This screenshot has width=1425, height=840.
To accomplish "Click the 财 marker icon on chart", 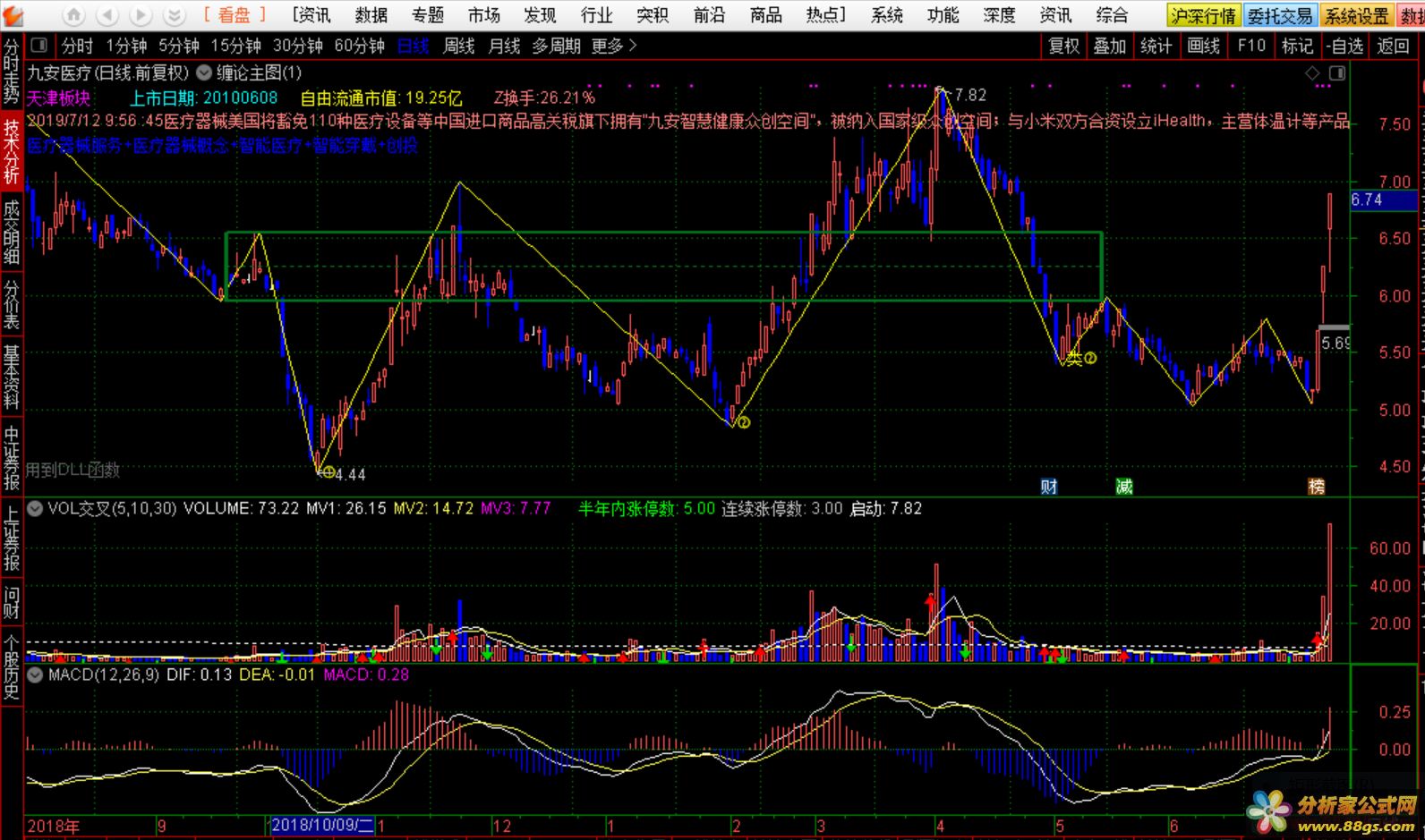I will pos(1049,487).
